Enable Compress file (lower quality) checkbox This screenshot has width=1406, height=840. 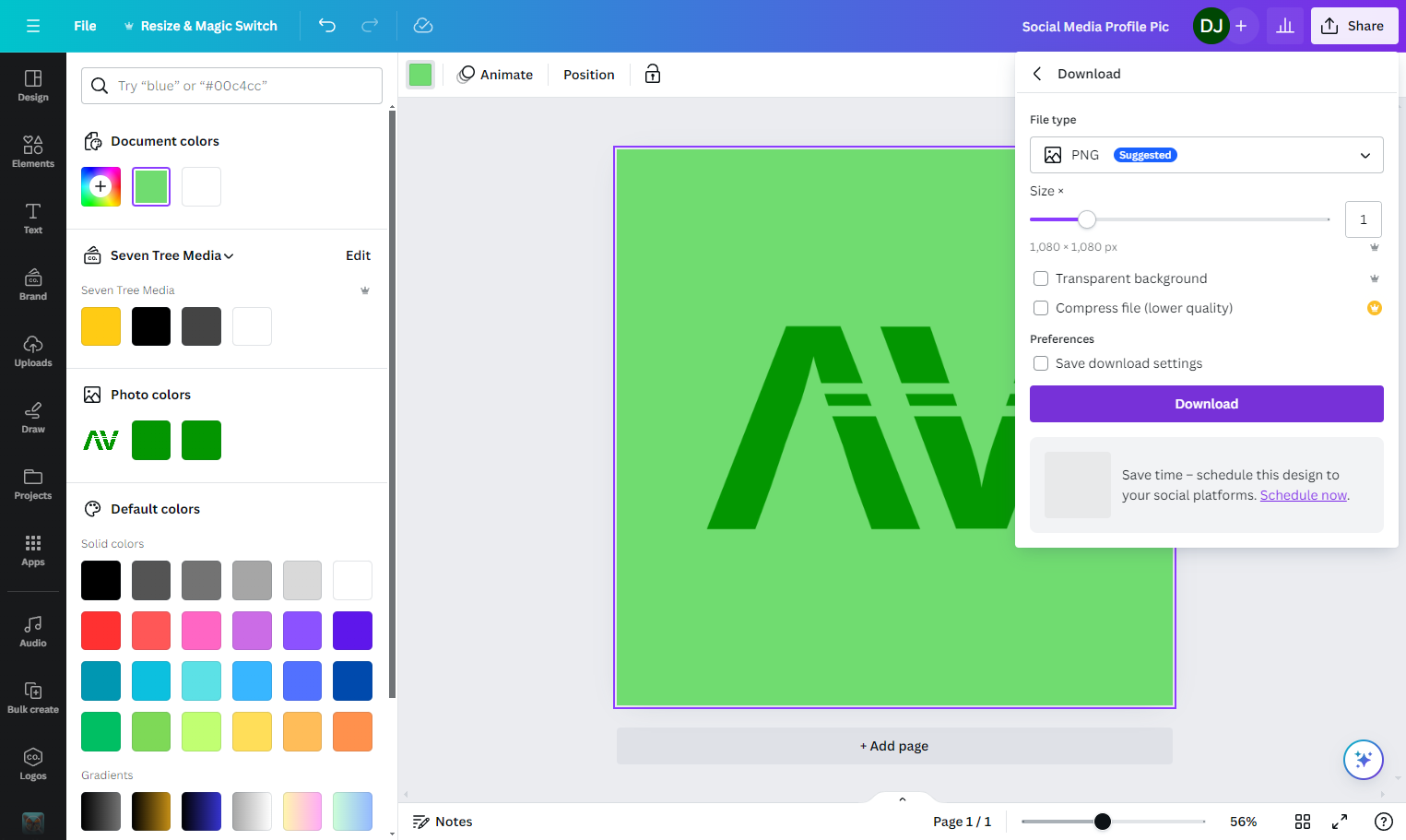point(1041,308)
